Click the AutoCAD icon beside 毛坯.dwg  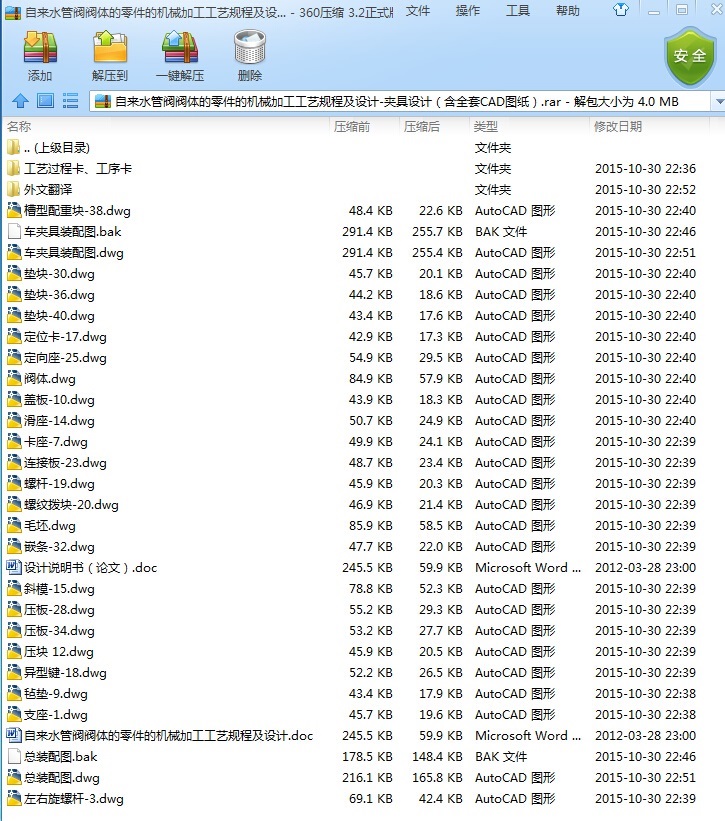[x=14, y=525]
